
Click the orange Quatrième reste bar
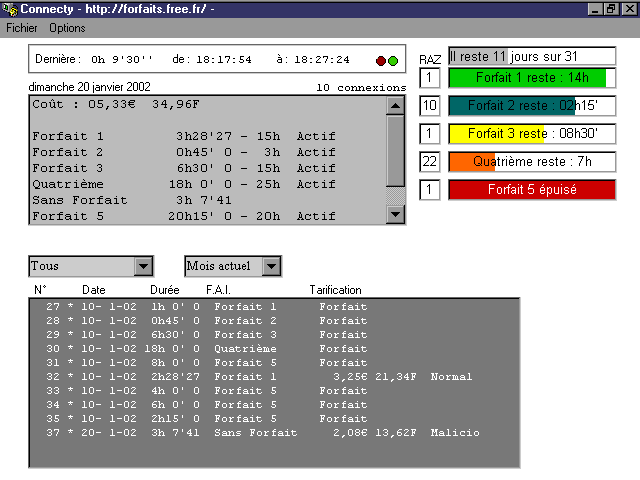[532, 162]
